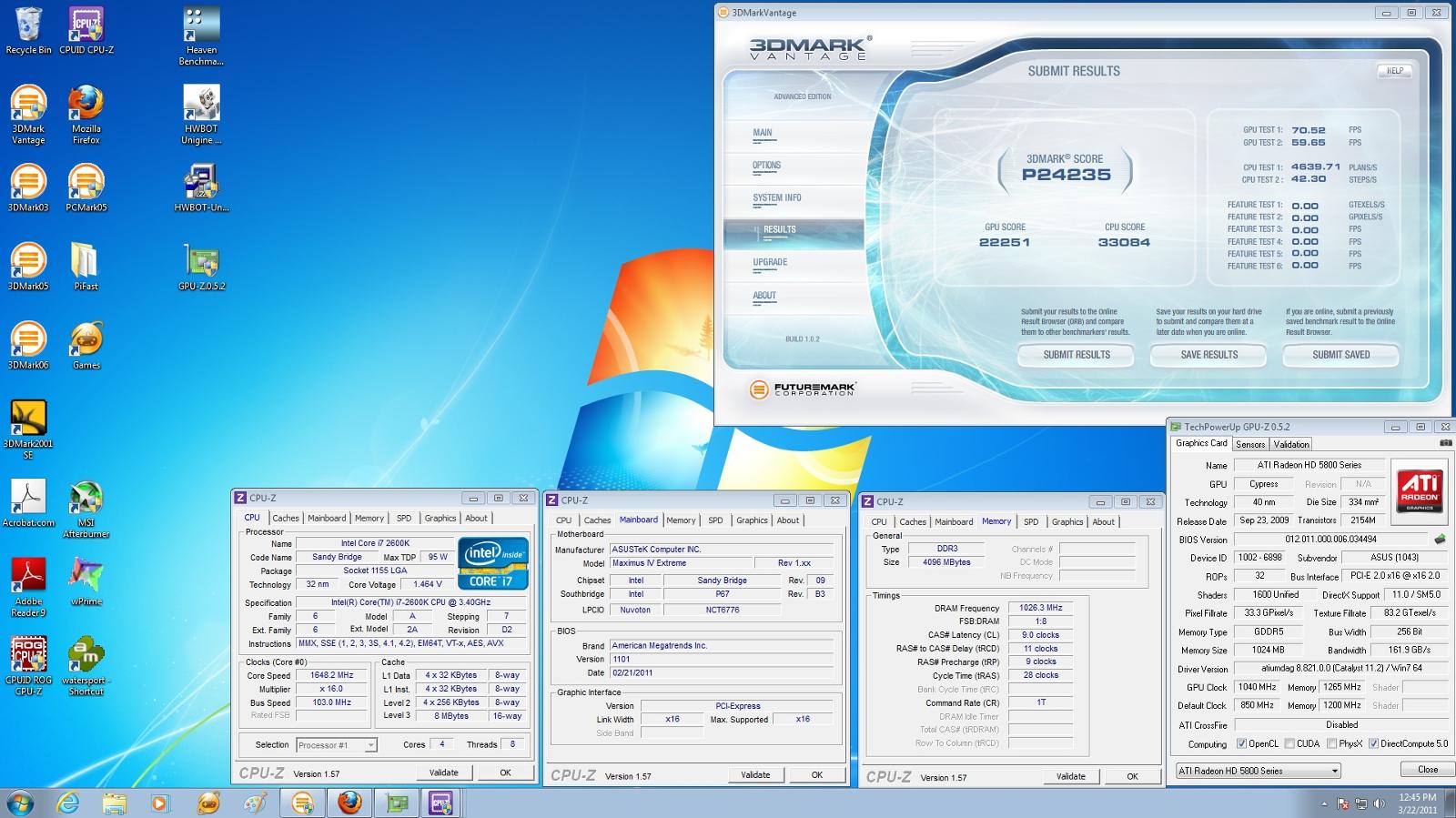Click the SUBMIT RESULTS button in 3DMark Vantage
Screen dimensions: 1456x818
tap(1077, 355)
